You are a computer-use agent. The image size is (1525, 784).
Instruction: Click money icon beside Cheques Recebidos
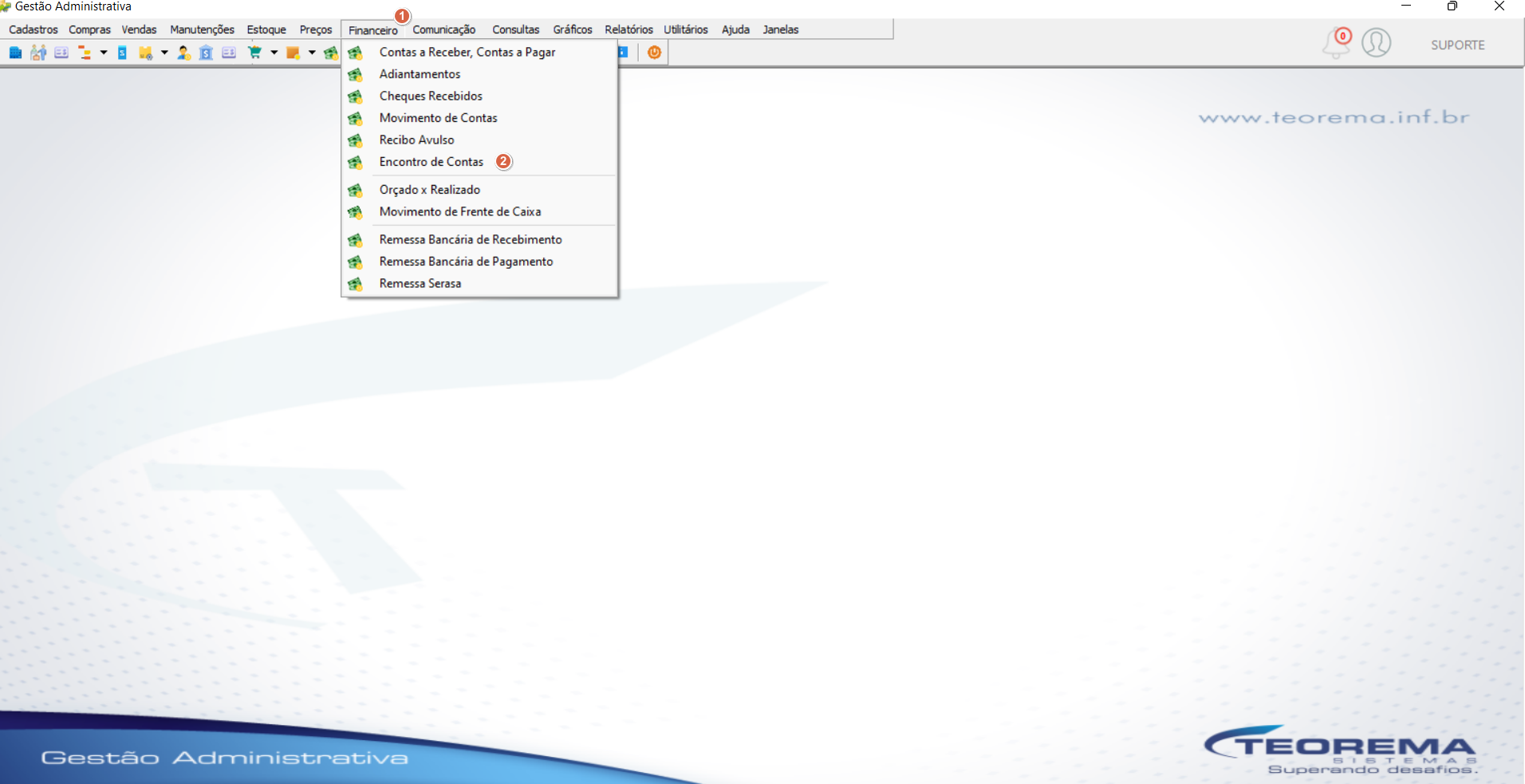(355, 97)
